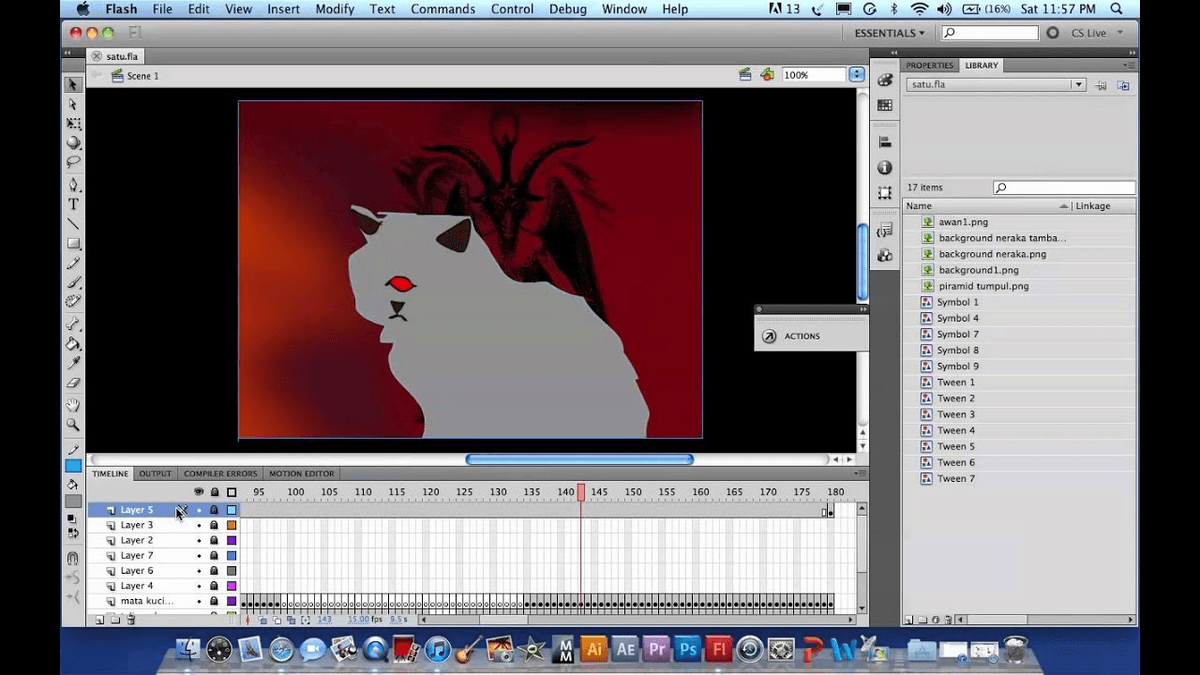This screenshot has width=1200, height=675.
Task: Click the fill color swatch in toolbar
Action: coord(73,501)
